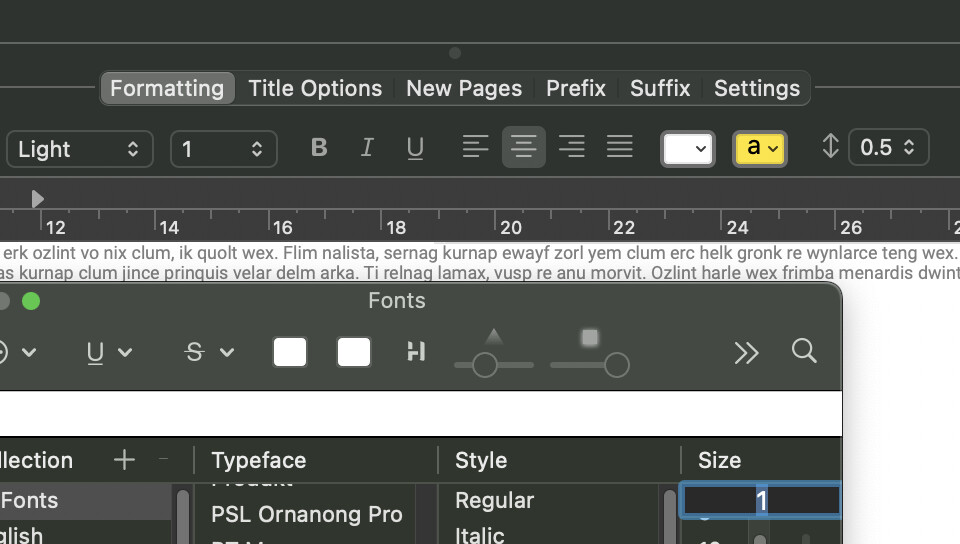This screenshot has height=544, width=960.
Task: Click the white text color swatch
Action: click(687, 149)
